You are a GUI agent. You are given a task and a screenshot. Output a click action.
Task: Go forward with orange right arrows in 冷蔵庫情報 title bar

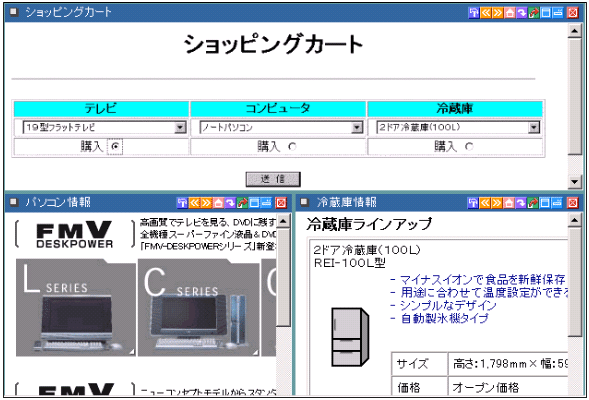click(x=497, y=203)
